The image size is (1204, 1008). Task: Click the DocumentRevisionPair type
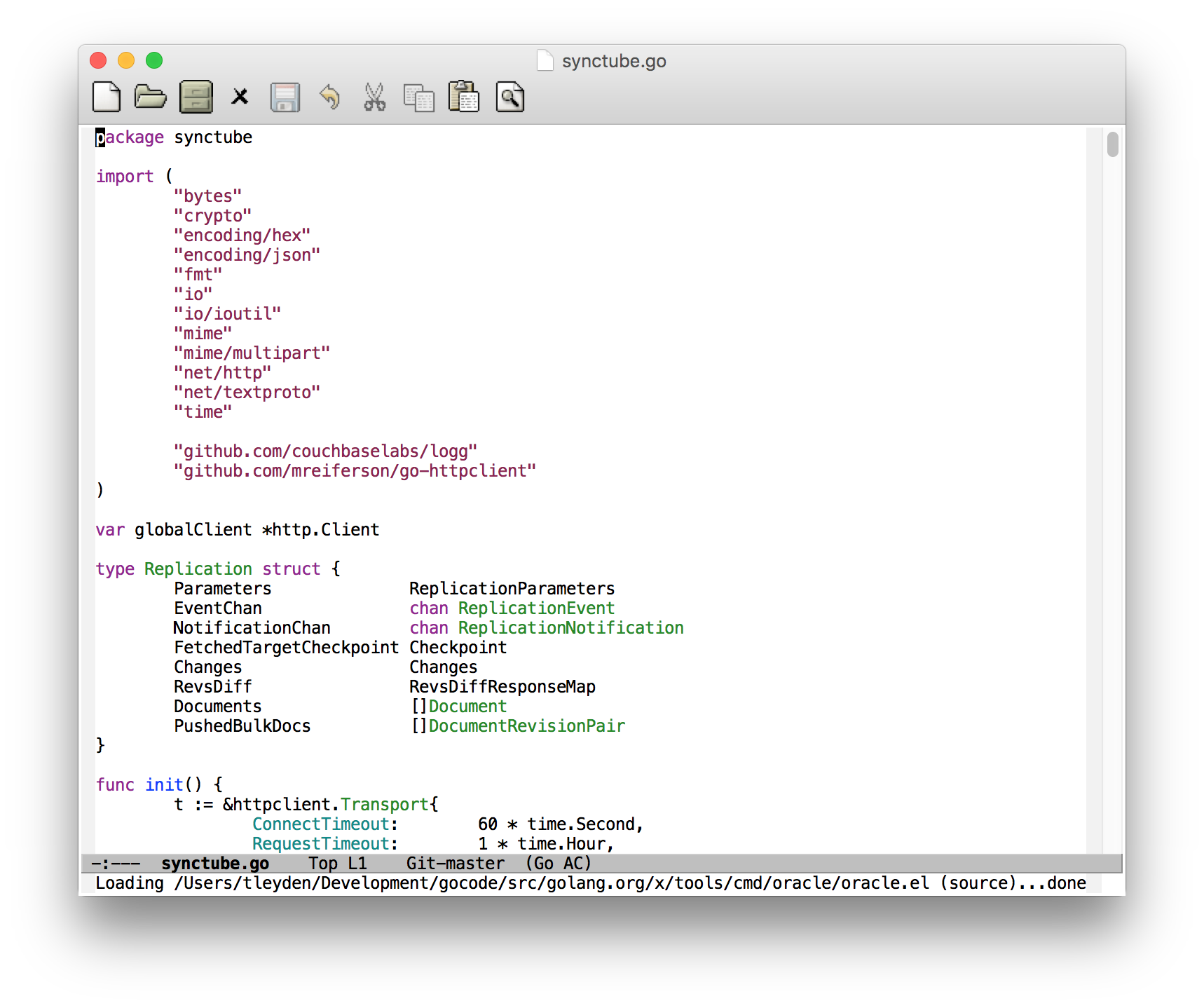(526, 726)
